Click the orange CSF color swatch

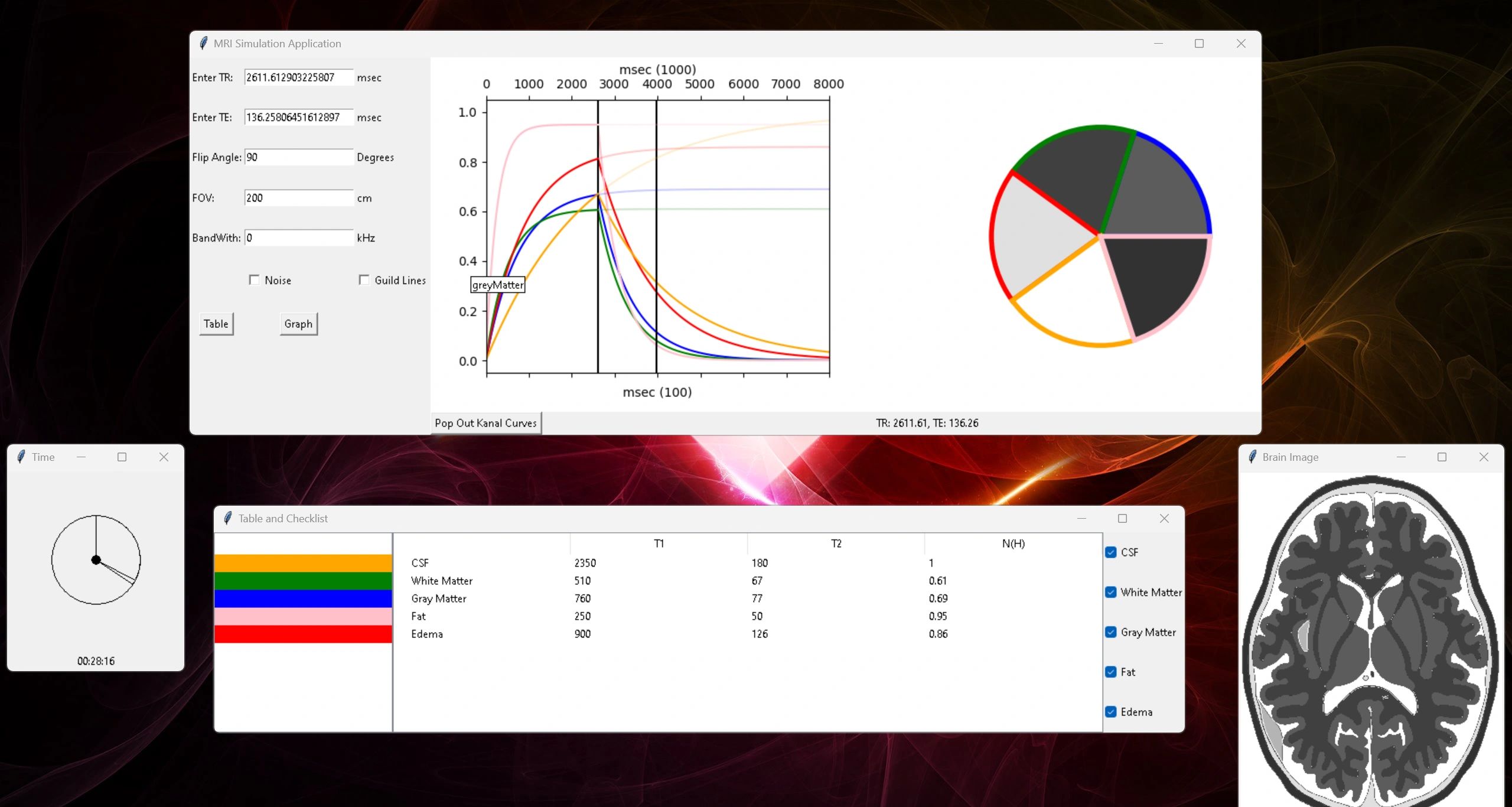pyautogui.click(x=303, y=563)
